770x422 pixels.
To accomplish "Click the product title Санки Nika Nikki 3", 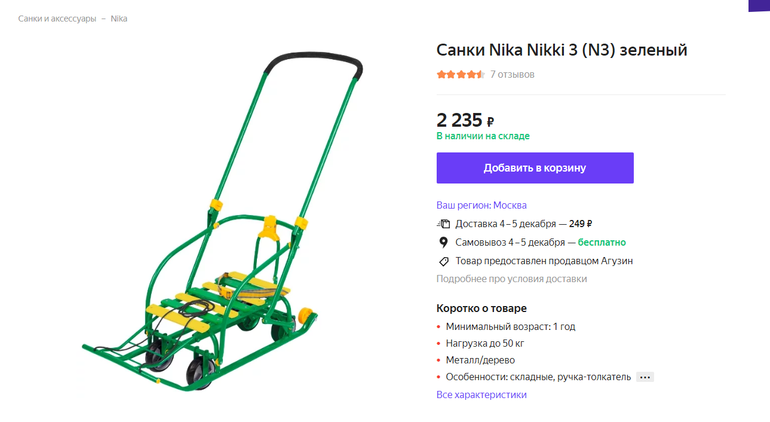I will pyautogui.click(x=562, y=50).
